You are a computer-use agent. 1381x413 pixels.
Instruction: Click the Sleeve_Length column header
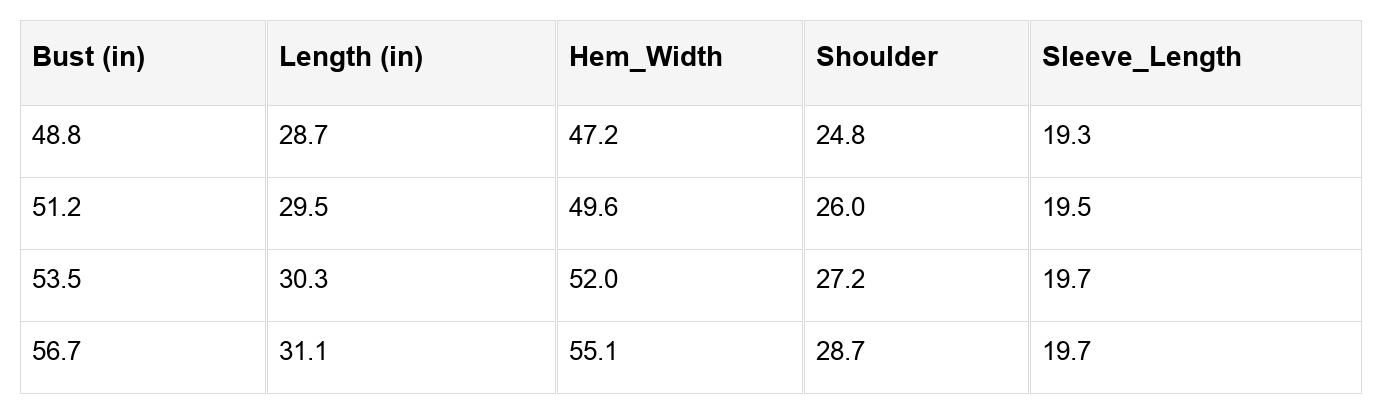tap(1141, 58)
